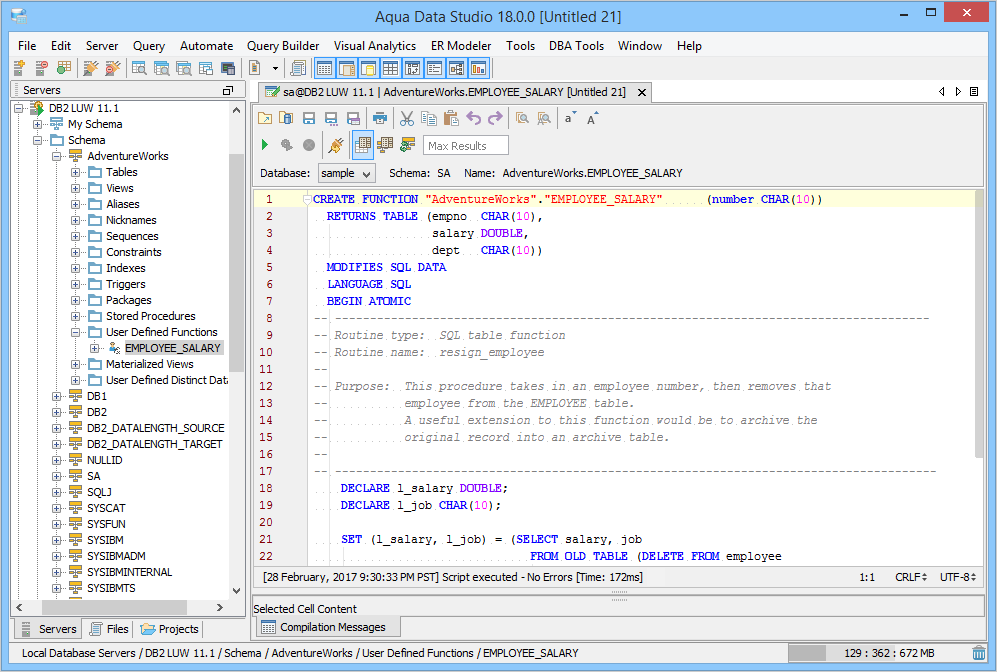Screen dimensions: 997x672
Task: Select the SYSCAT schema in tree
Action: click(104, 508)
